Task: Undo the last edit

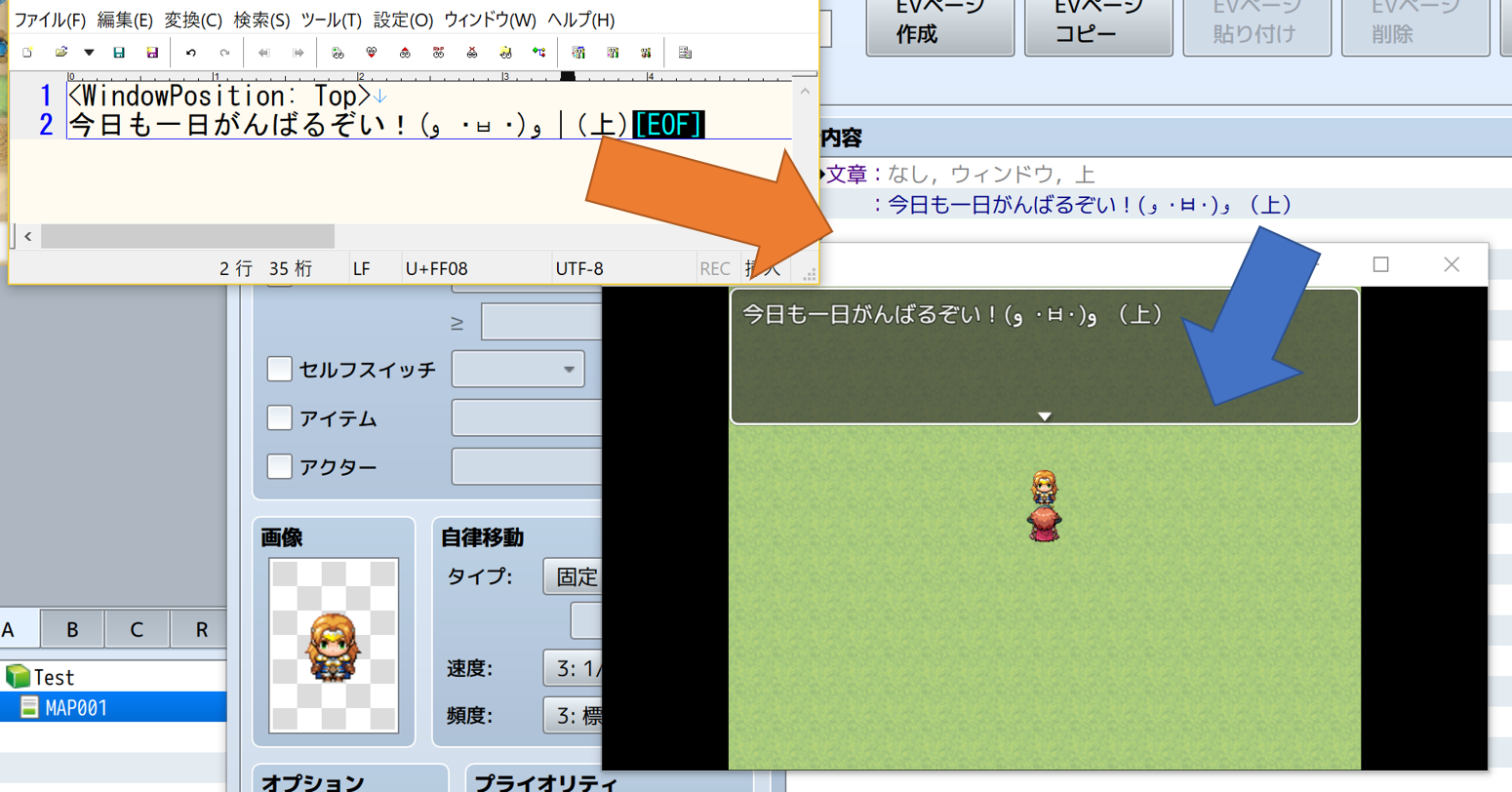Action: [x=191, y=53]
